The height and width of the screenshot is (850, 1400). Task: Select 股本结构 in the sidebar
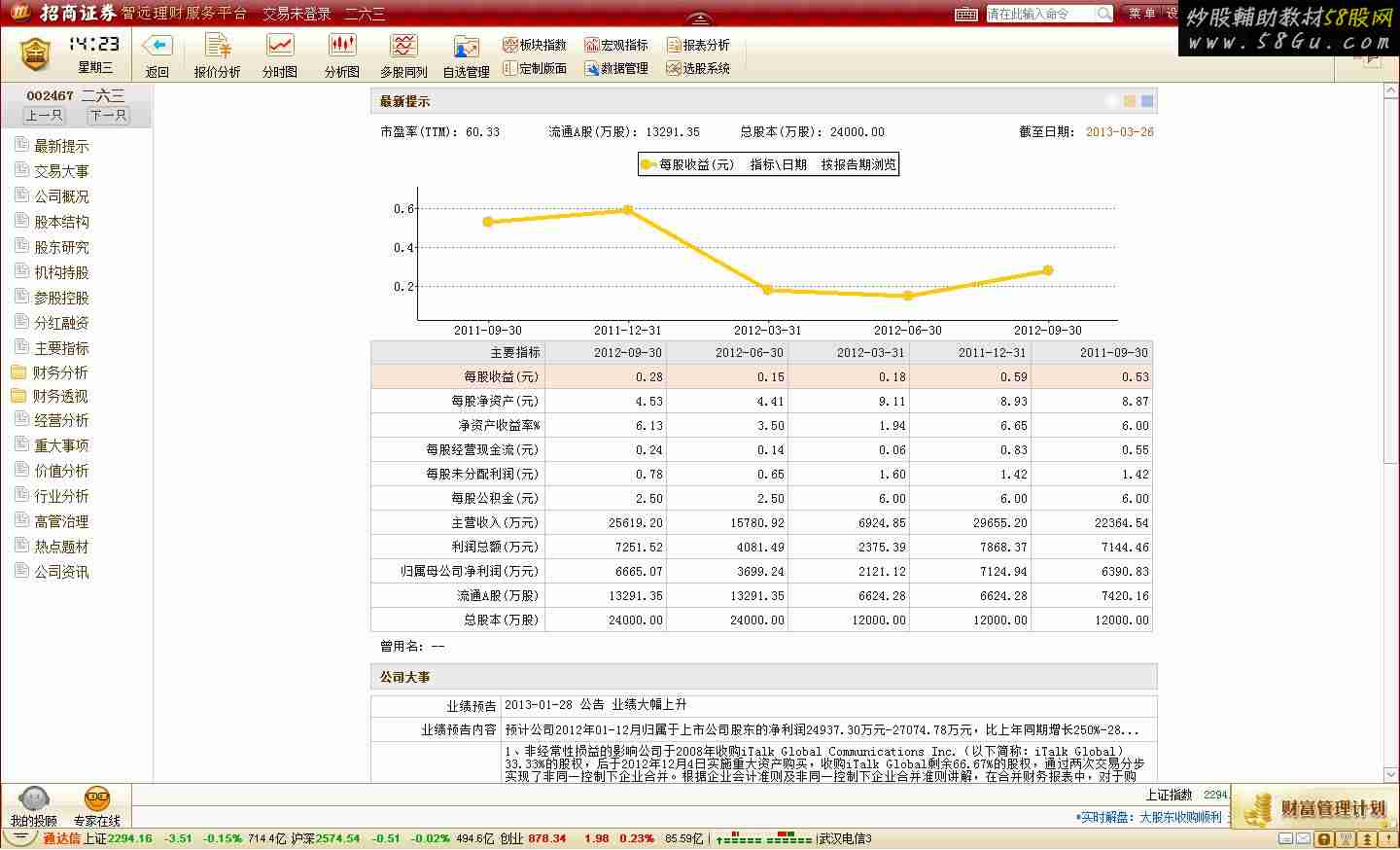tap(61, 222)
